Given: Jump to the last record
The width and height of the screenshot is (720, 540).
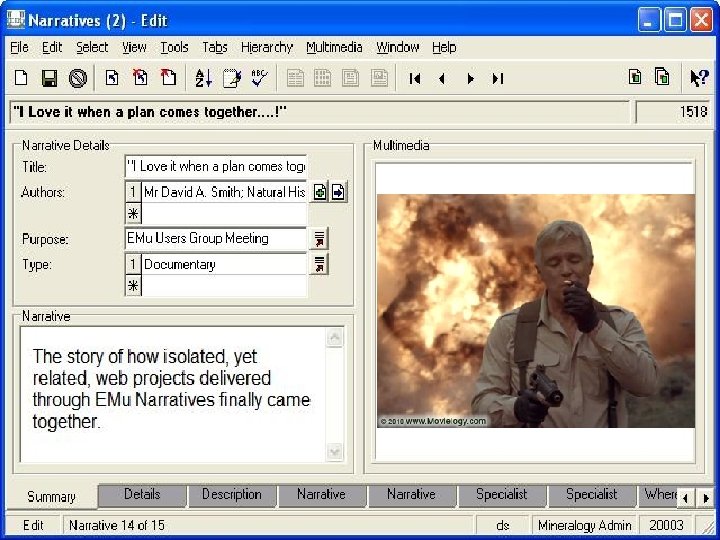Looking at the screenshot, I should click(498, 79).
